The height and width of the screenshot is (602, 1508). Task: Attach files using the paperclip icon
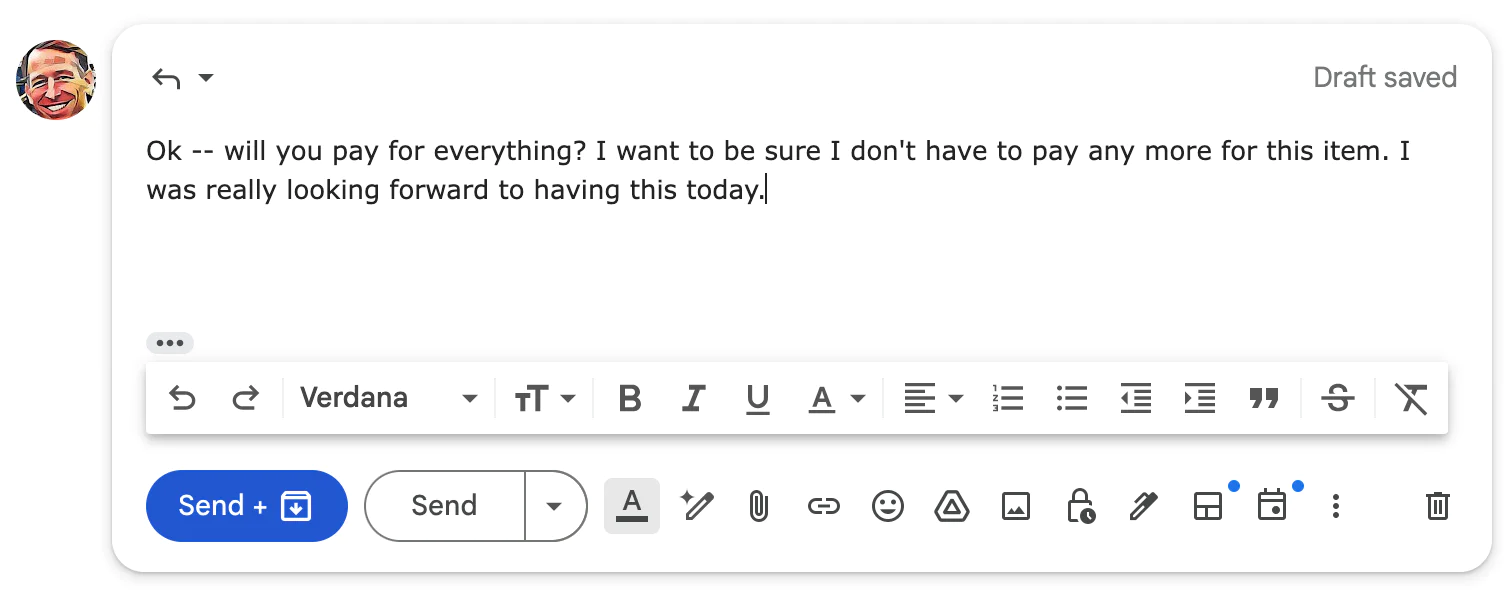click(758, 506)
